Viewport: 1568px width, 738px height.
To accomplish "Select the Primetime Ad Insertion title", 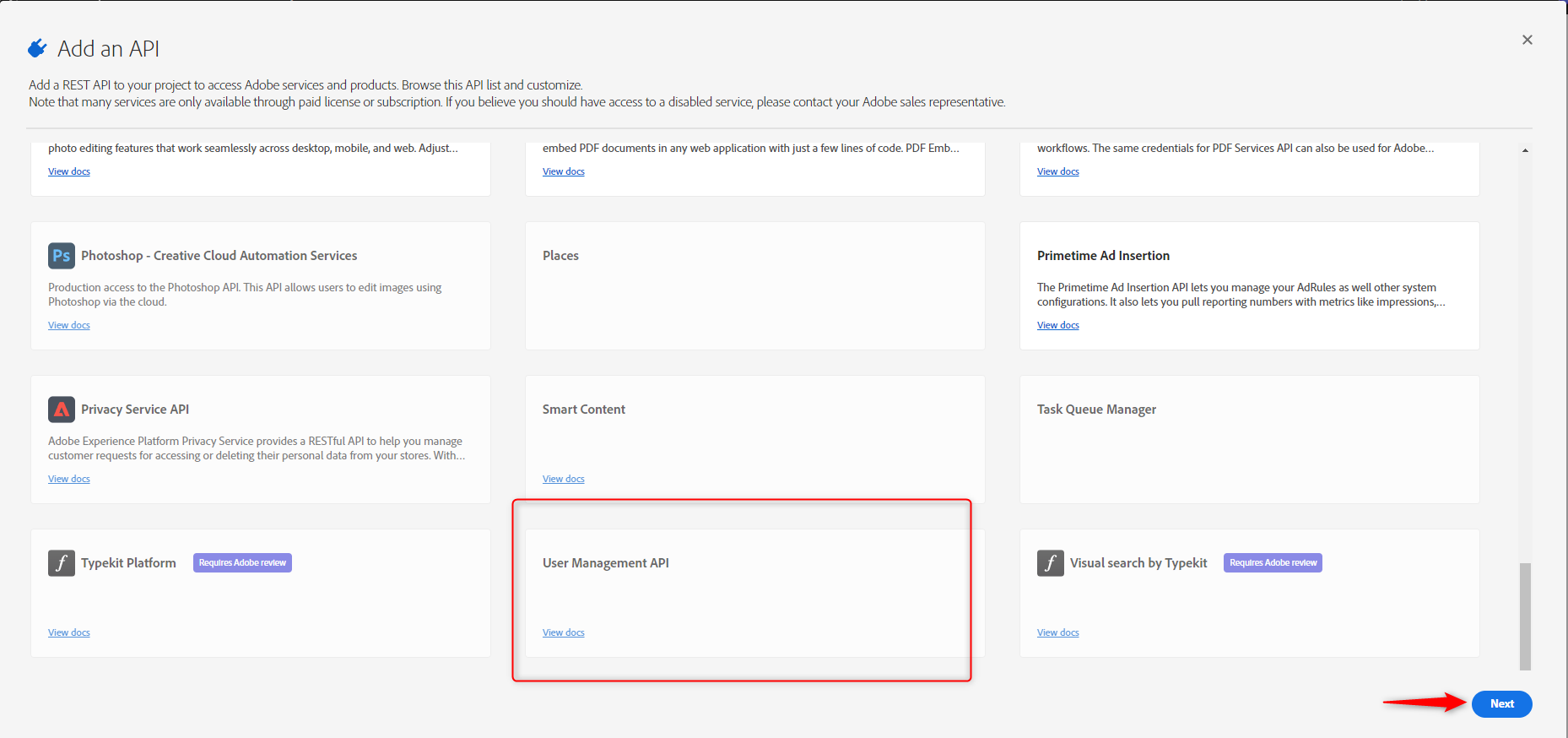I will pos(1103,256).
